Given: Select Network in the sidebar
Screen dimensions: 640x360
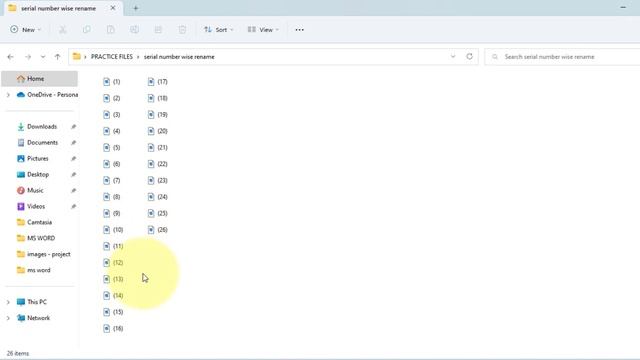Looking at the screenshot, I should (x=33, y=318).
